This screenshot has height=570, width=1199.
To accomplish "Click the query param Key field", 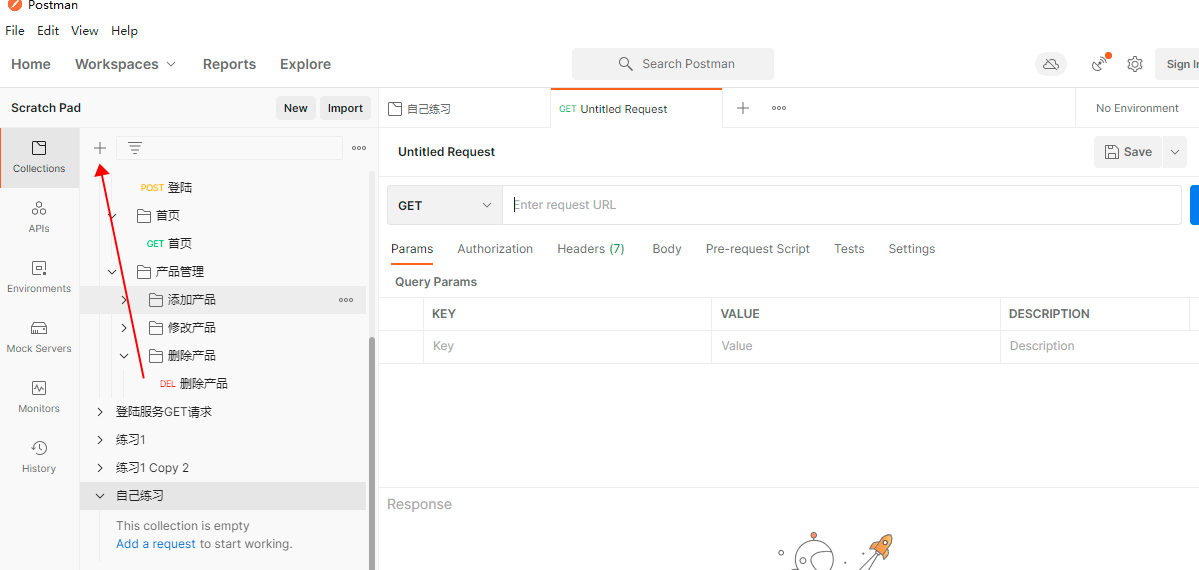I will 567,346.
